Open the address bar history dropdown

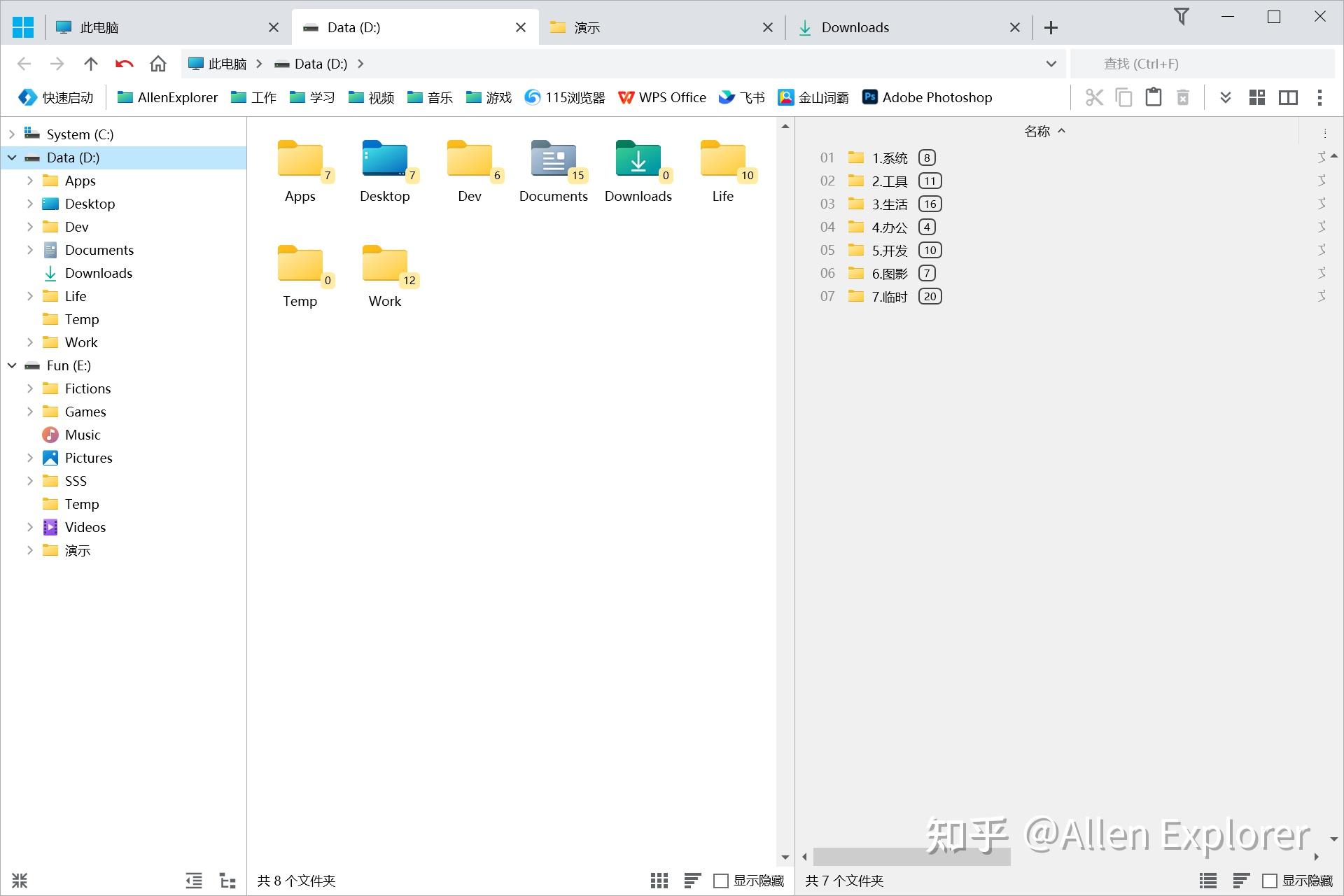click(1050, 63)
